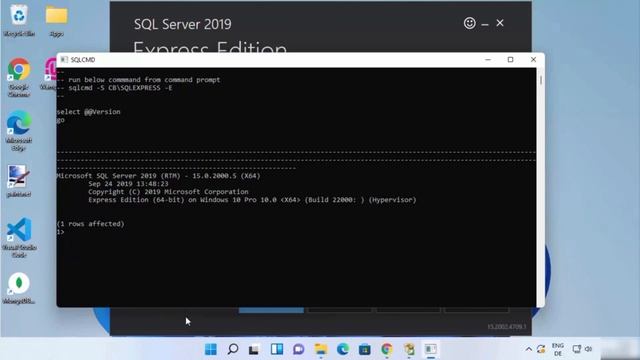
Task: Click the '(1 rows affected)' text
Action: (91, 224)
